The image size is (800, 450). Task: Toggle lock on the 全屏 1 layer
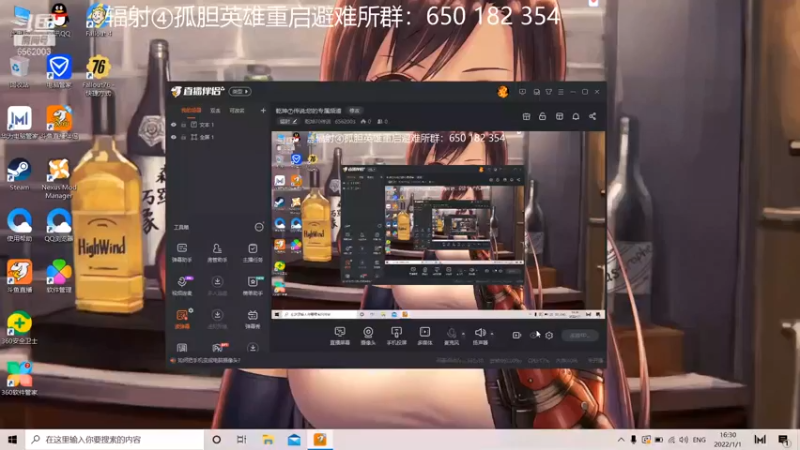[183, 137]
